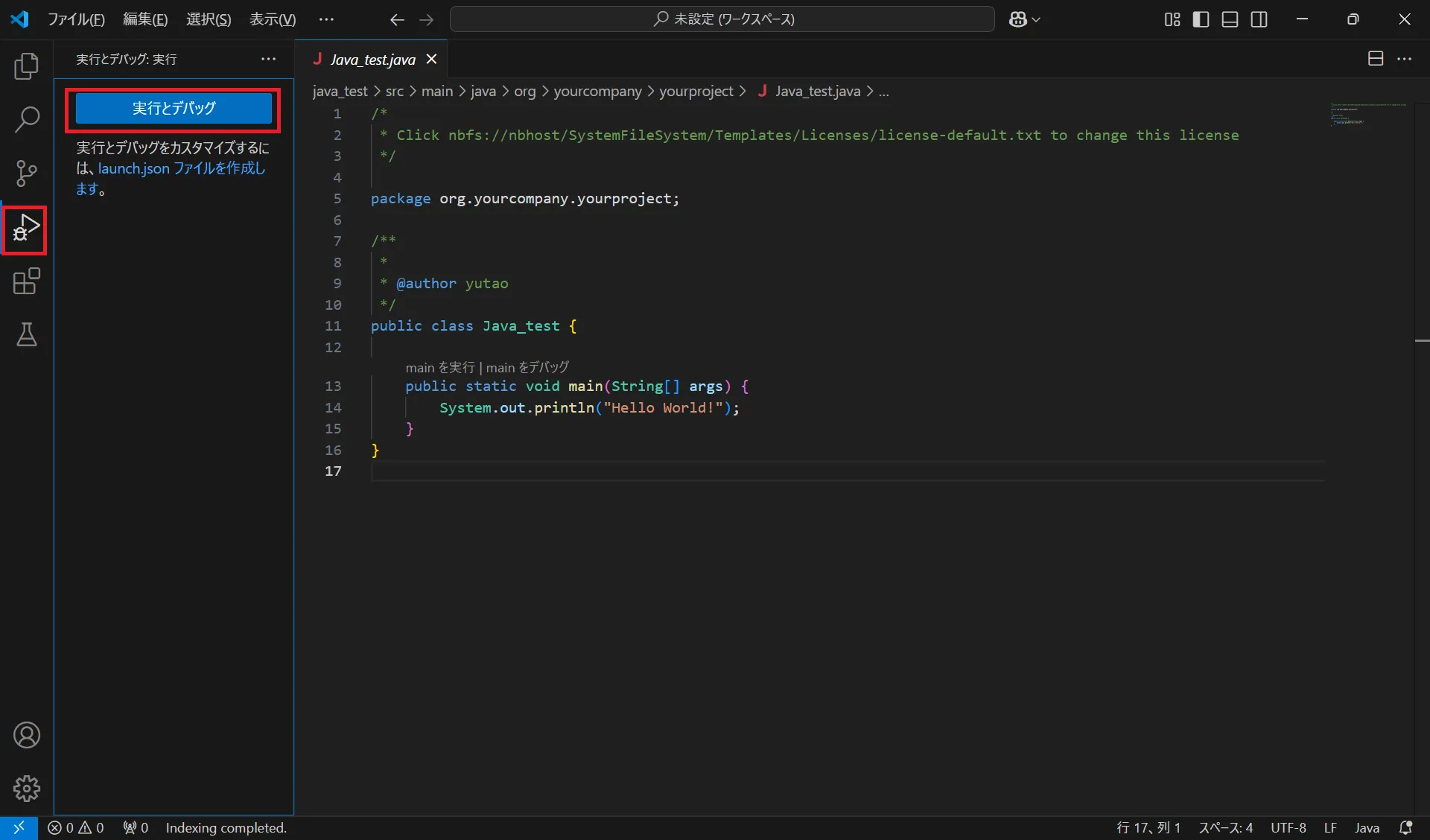Open editor more actions ellipsis

pyautogui.click(x=1405, y=58)
